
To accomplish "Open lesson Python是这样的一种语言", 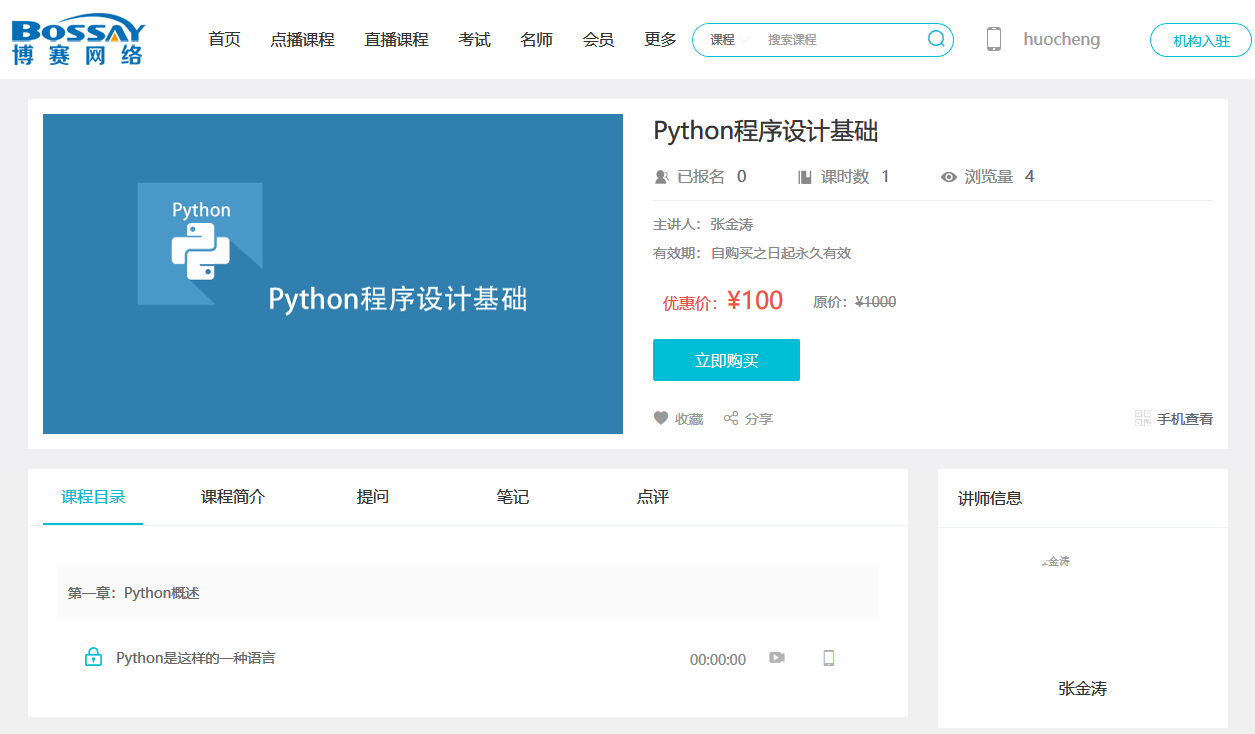I will (195, 658).
